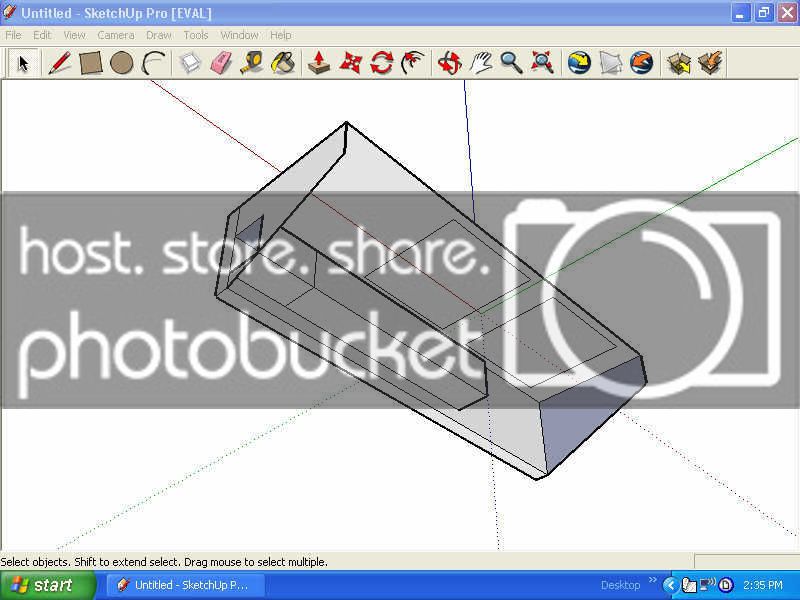Select the Orbit tool

coord(449,63)
